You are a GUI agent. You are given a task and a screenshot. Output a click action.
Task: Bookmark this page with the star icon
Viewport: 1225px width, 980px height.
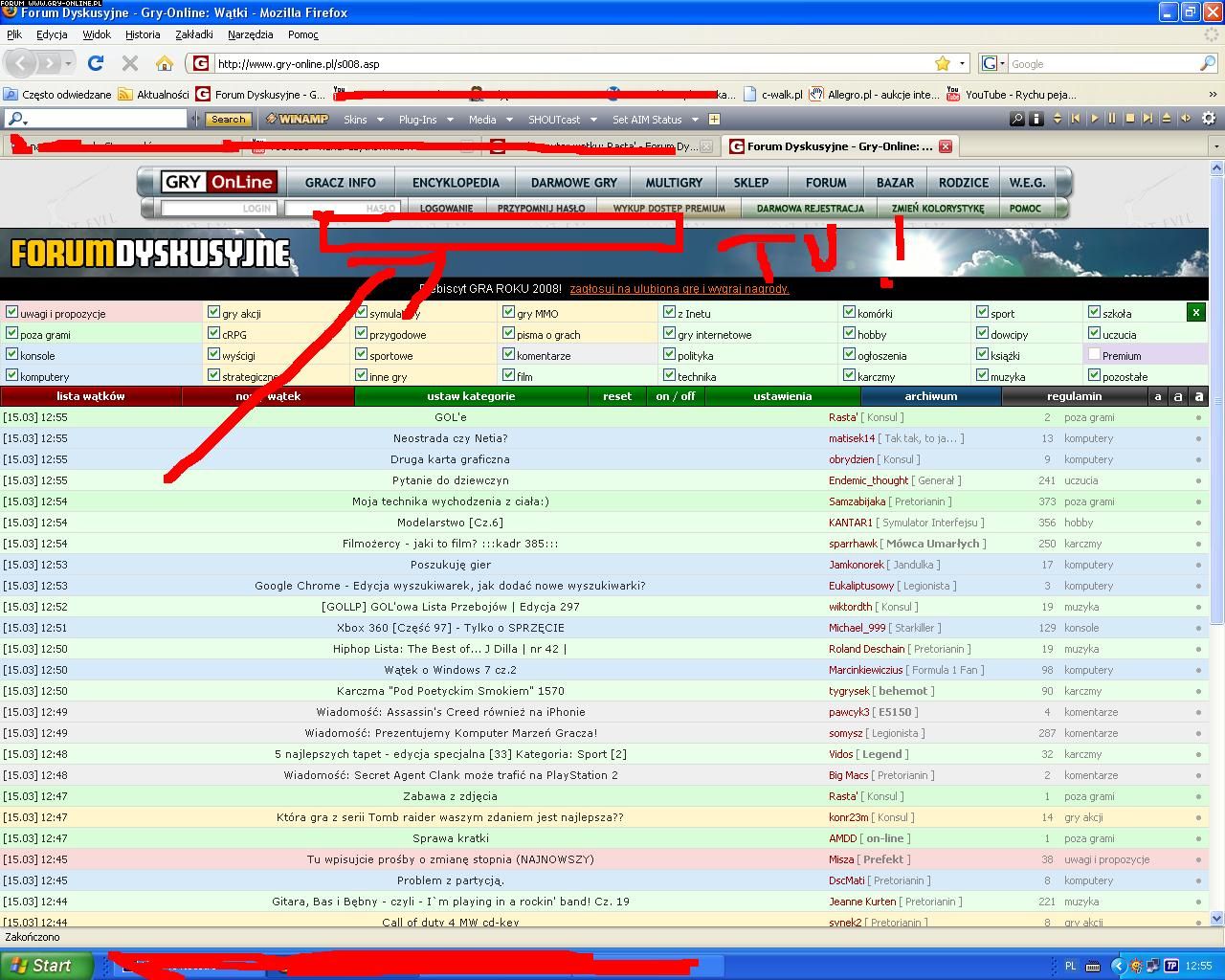(943, 63)
